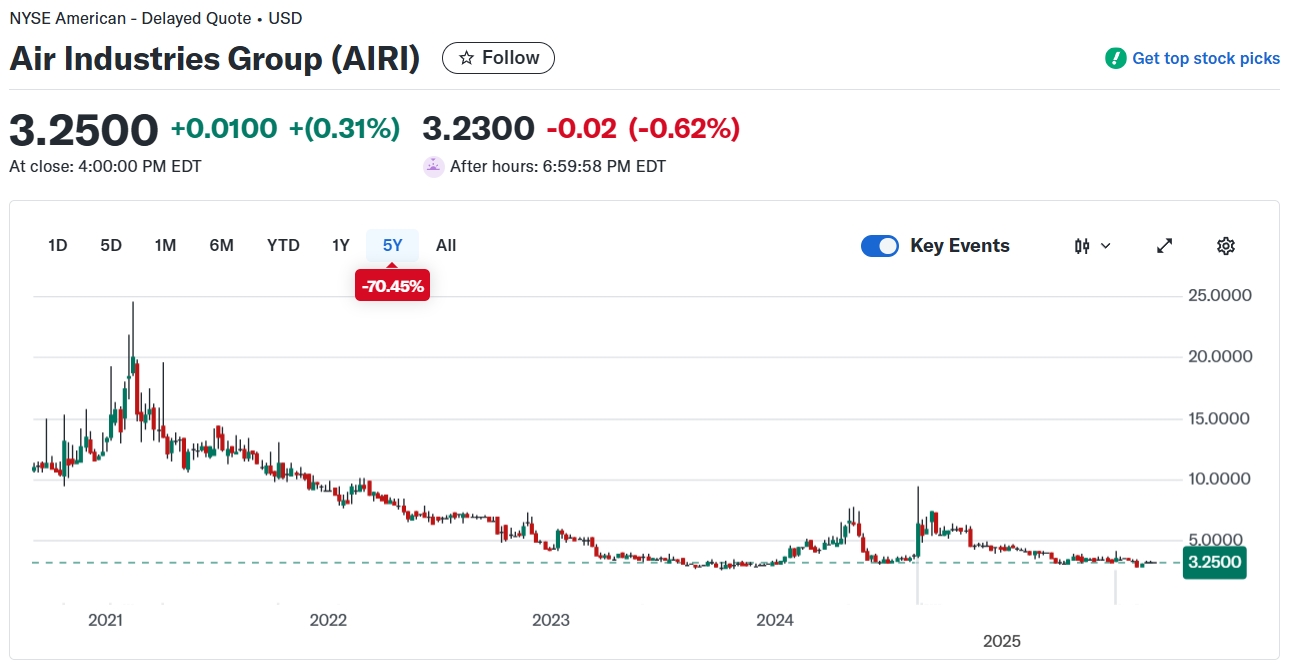Select the 1D time range
Viewport: 1289px width, 668px height.
click(x=58, y=245)
